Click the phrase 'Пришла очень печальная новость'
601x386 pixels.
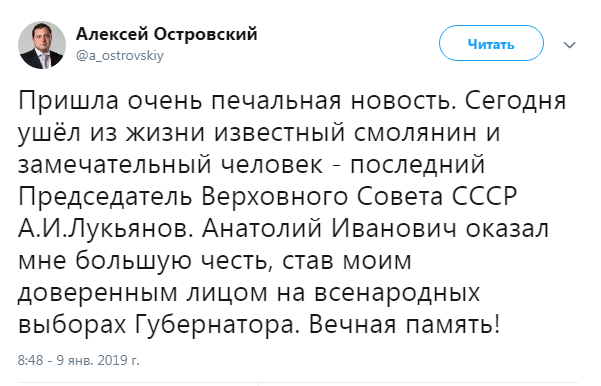tap(237, 102)
